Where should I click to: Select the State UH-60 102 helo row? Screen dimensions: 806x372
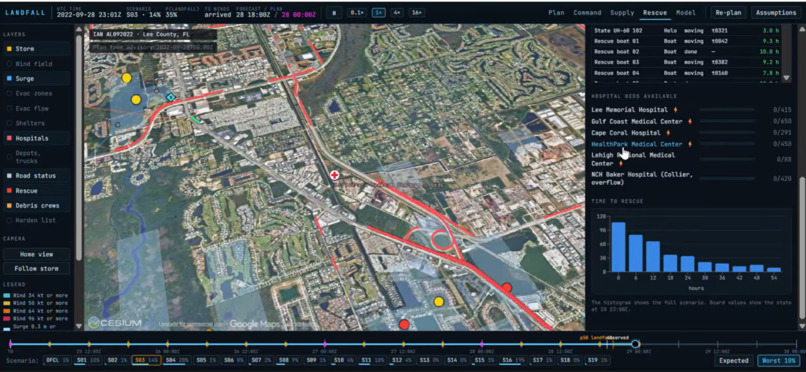(686, 30)
